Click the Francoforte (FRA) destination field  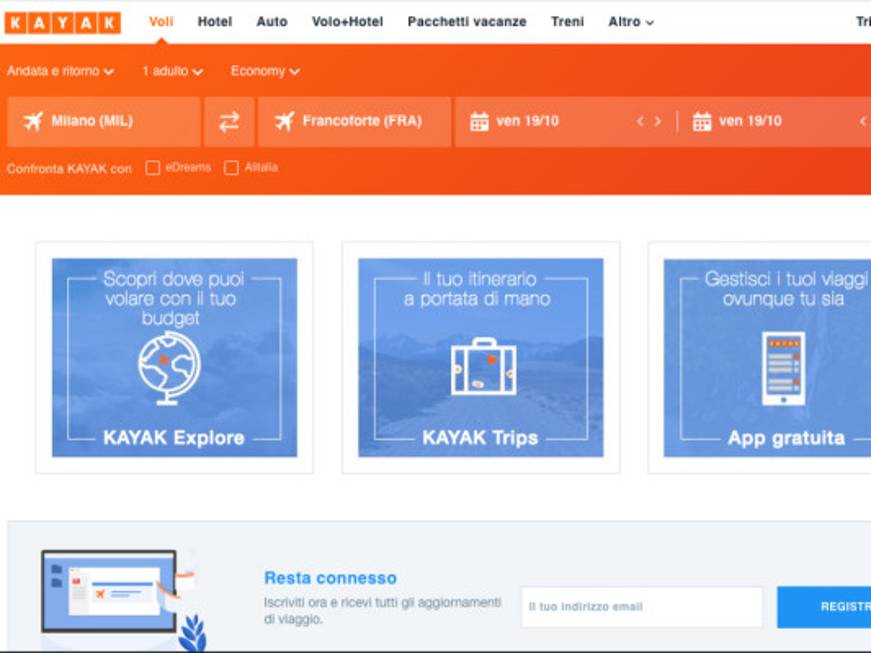click(354, 122)
